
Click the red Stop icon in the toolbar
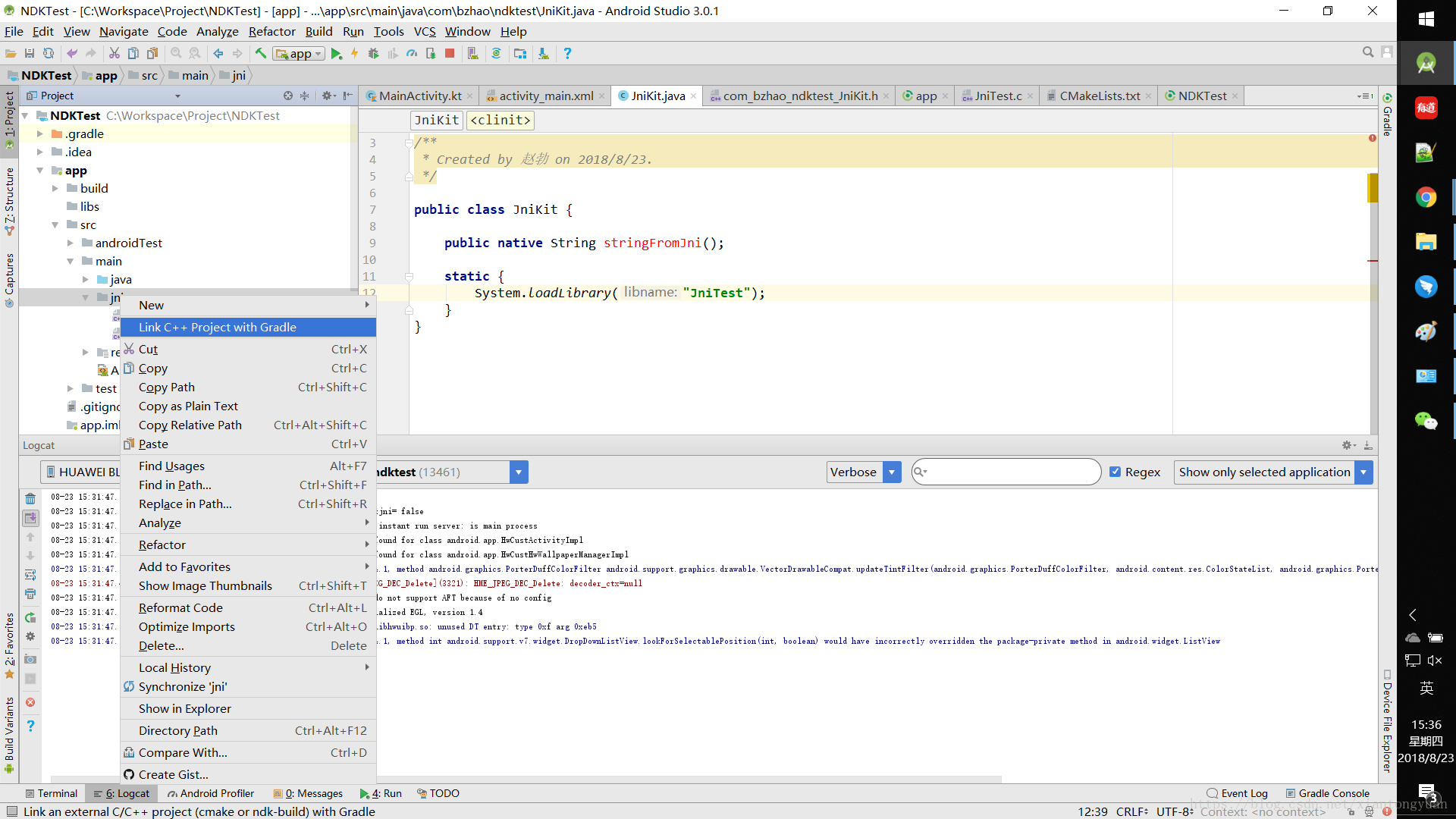(x=450, y=54)
